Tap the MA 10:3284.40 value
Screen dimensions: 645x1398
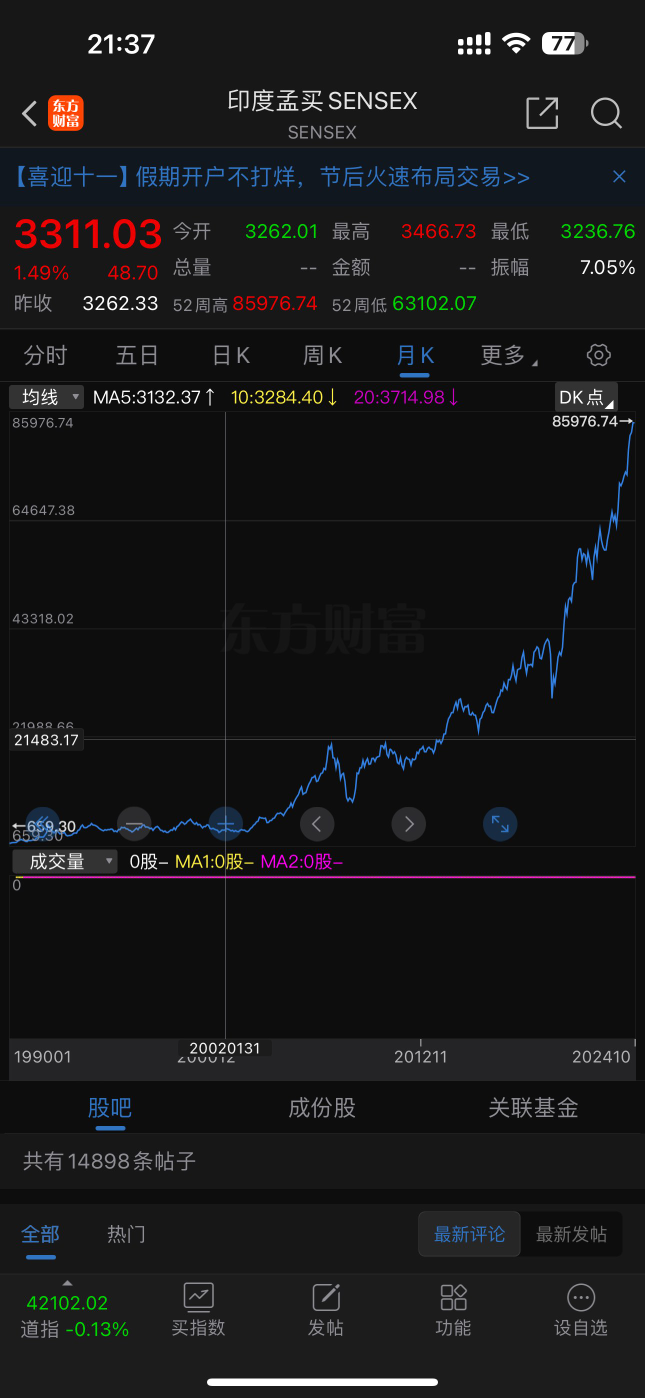pyautogui.click(x=285, y=397)
